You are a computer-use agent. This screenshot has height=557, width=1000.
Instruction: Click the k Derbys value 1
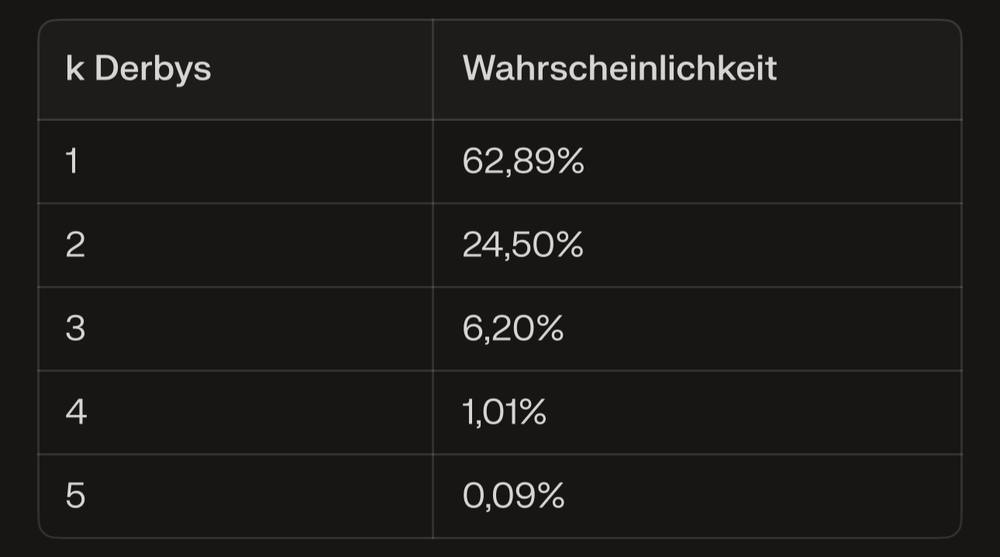tap(72, 161)
